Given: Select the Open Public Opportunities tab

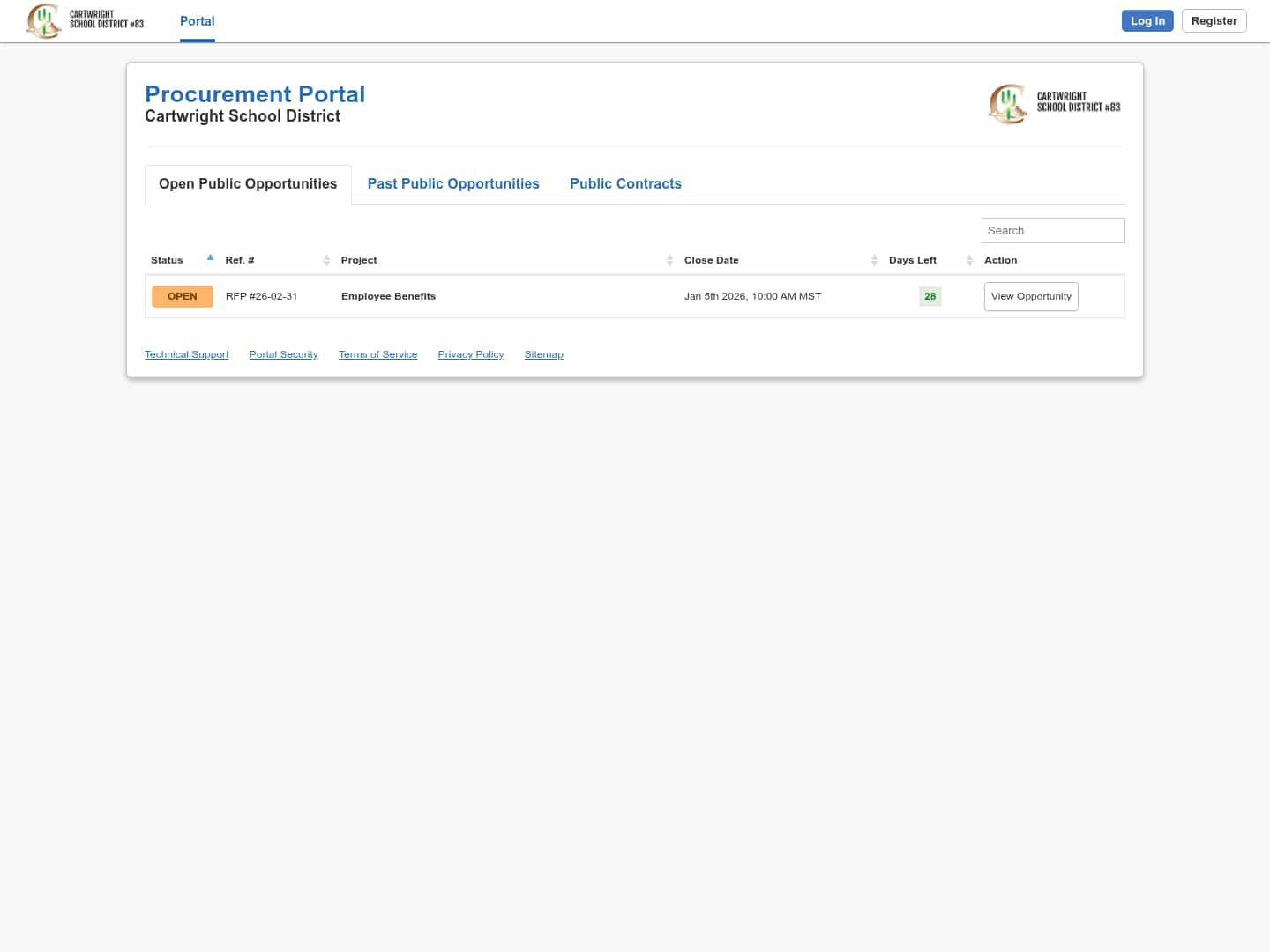Looking at the screenshot, I should (247, 183).
